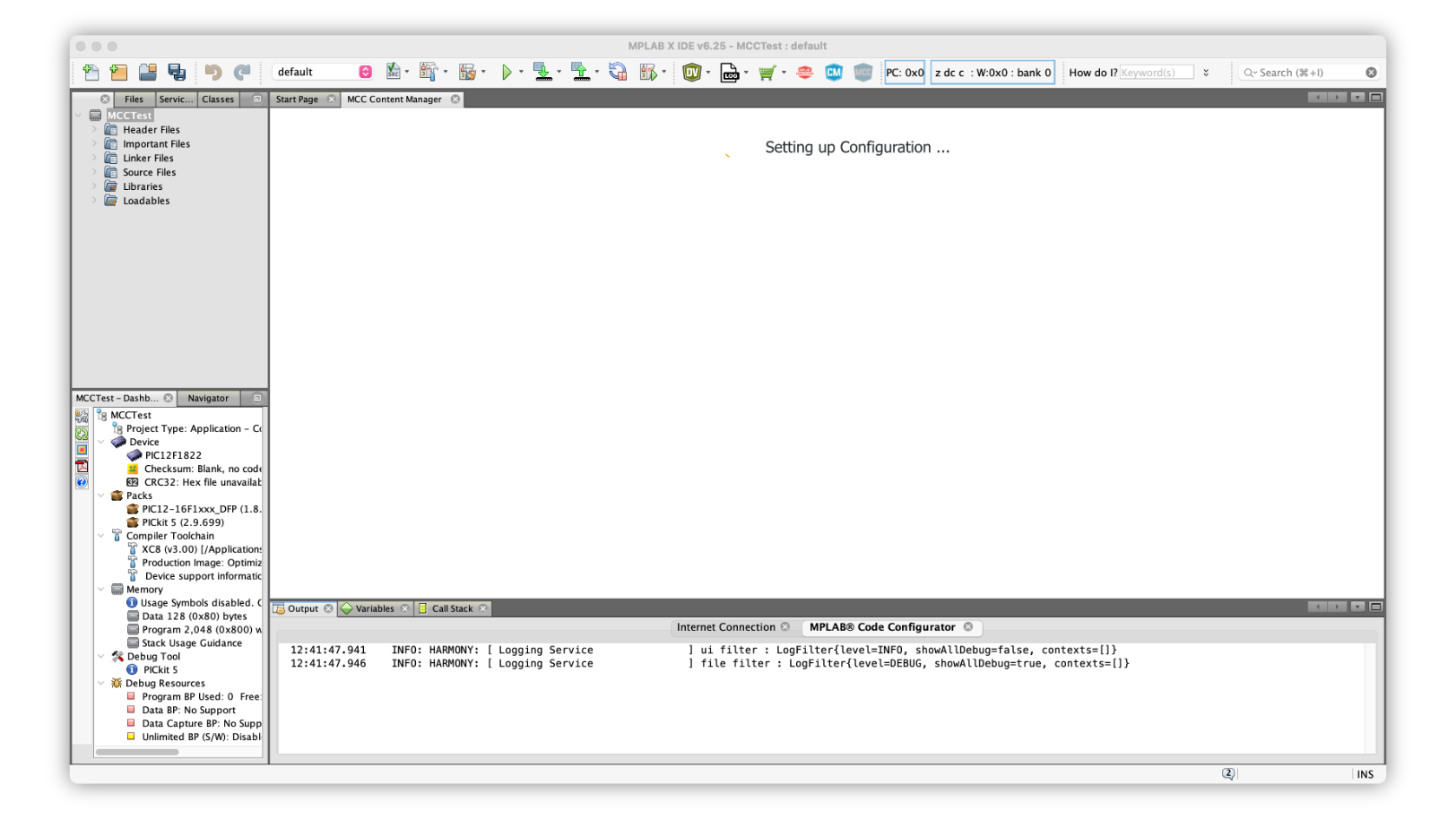Collapse the Memory node in dashboard
Image resolution: width=1456 pixels, height=819 pixels.
[101, 590]
